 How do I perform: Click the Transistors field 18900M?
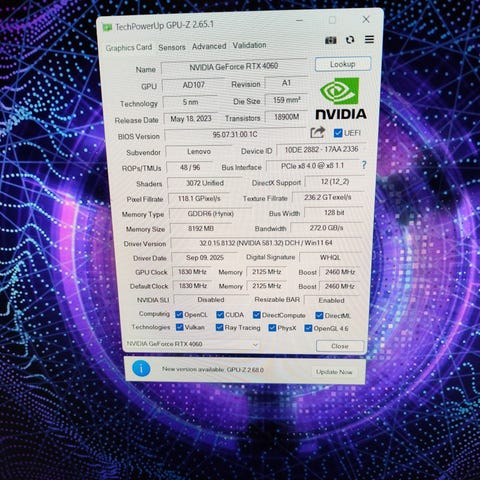(x=286, y=117)
